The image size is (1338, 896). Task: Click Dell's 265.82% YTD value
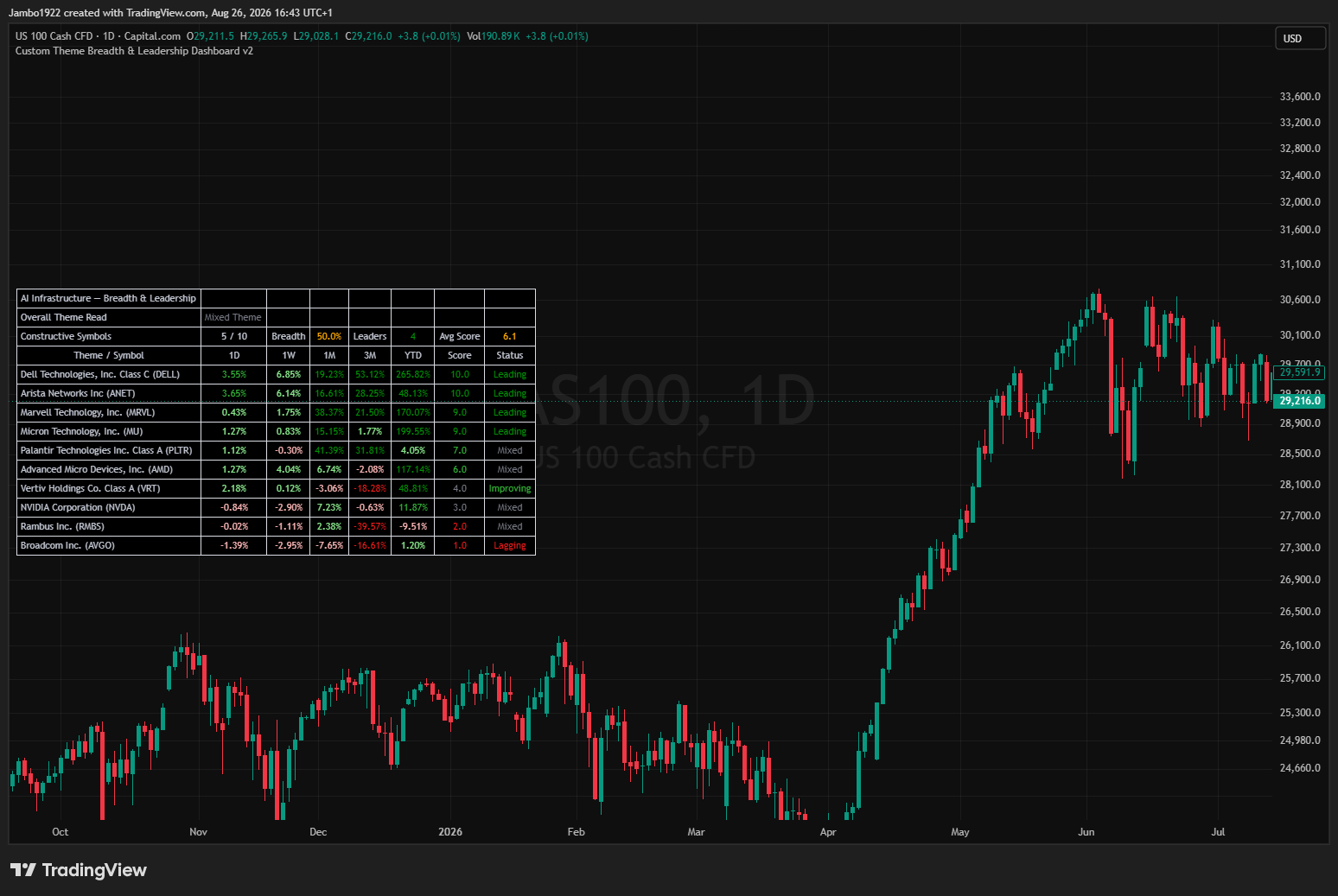click(x=413, y=374)
